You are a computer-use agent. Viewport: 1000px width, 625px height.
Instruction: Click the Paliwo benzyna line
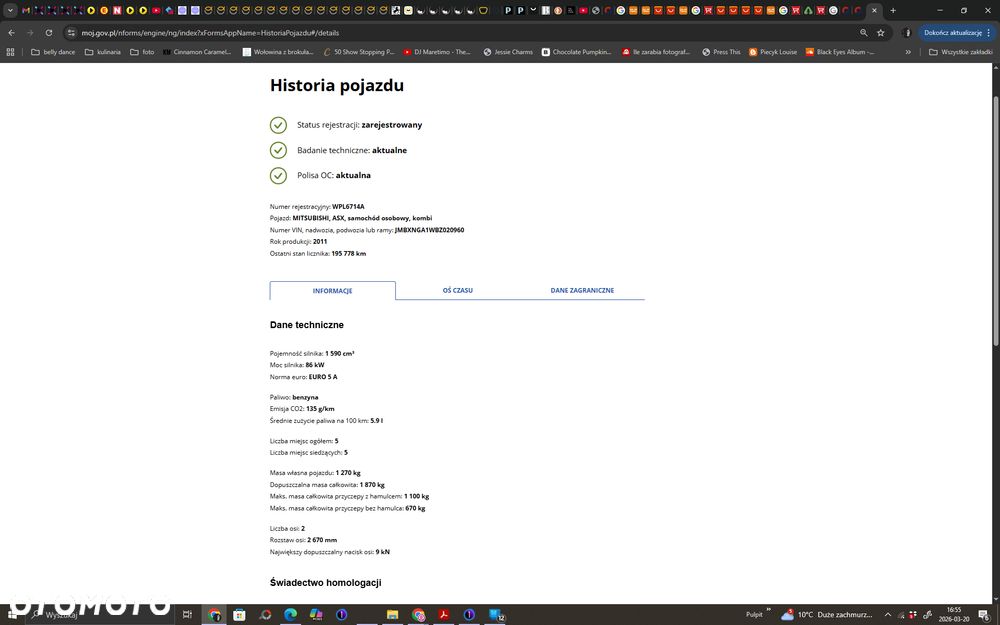pyautogui.click(x=294, y=397)
